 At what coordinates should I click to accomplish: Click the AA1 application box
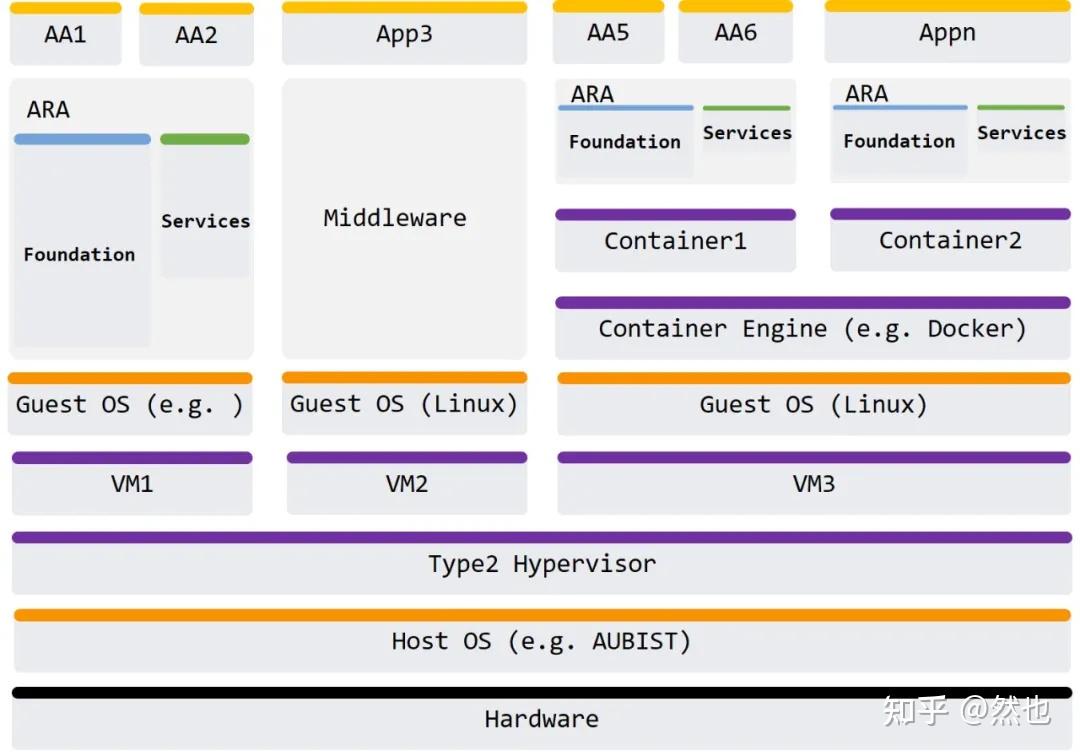pos(65,35)
